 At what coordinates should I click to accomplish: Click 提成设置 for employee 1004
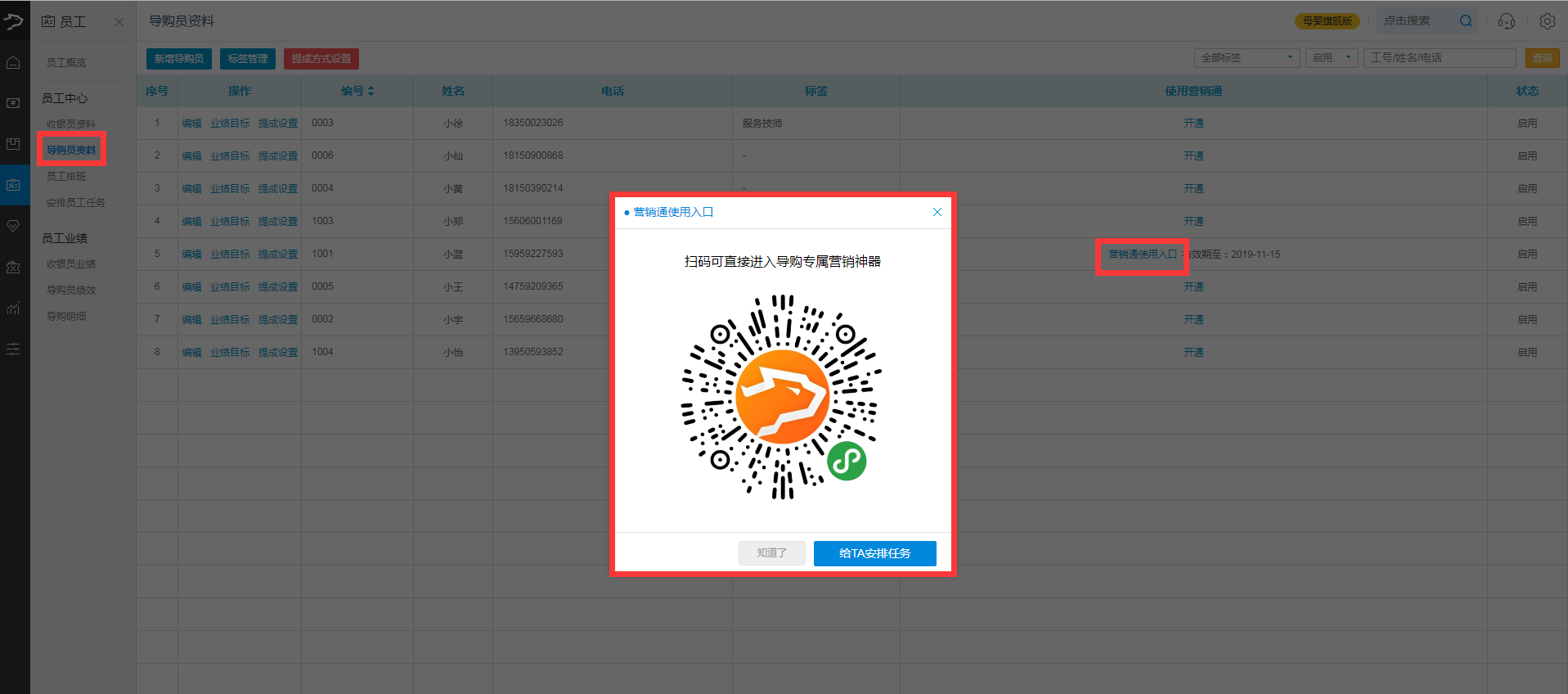278,353
